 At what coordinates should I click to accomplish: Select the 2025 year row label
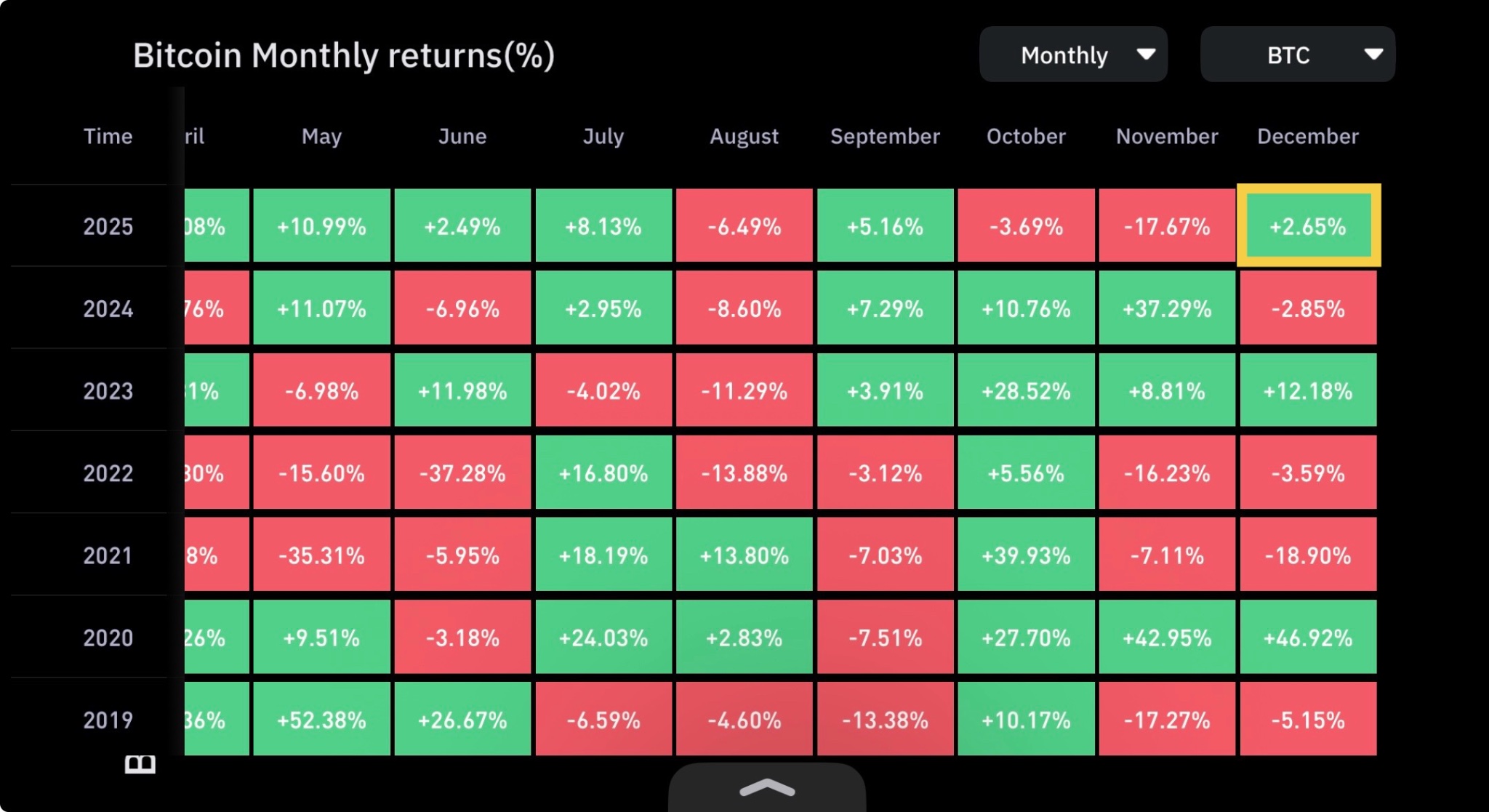[108, 227]
